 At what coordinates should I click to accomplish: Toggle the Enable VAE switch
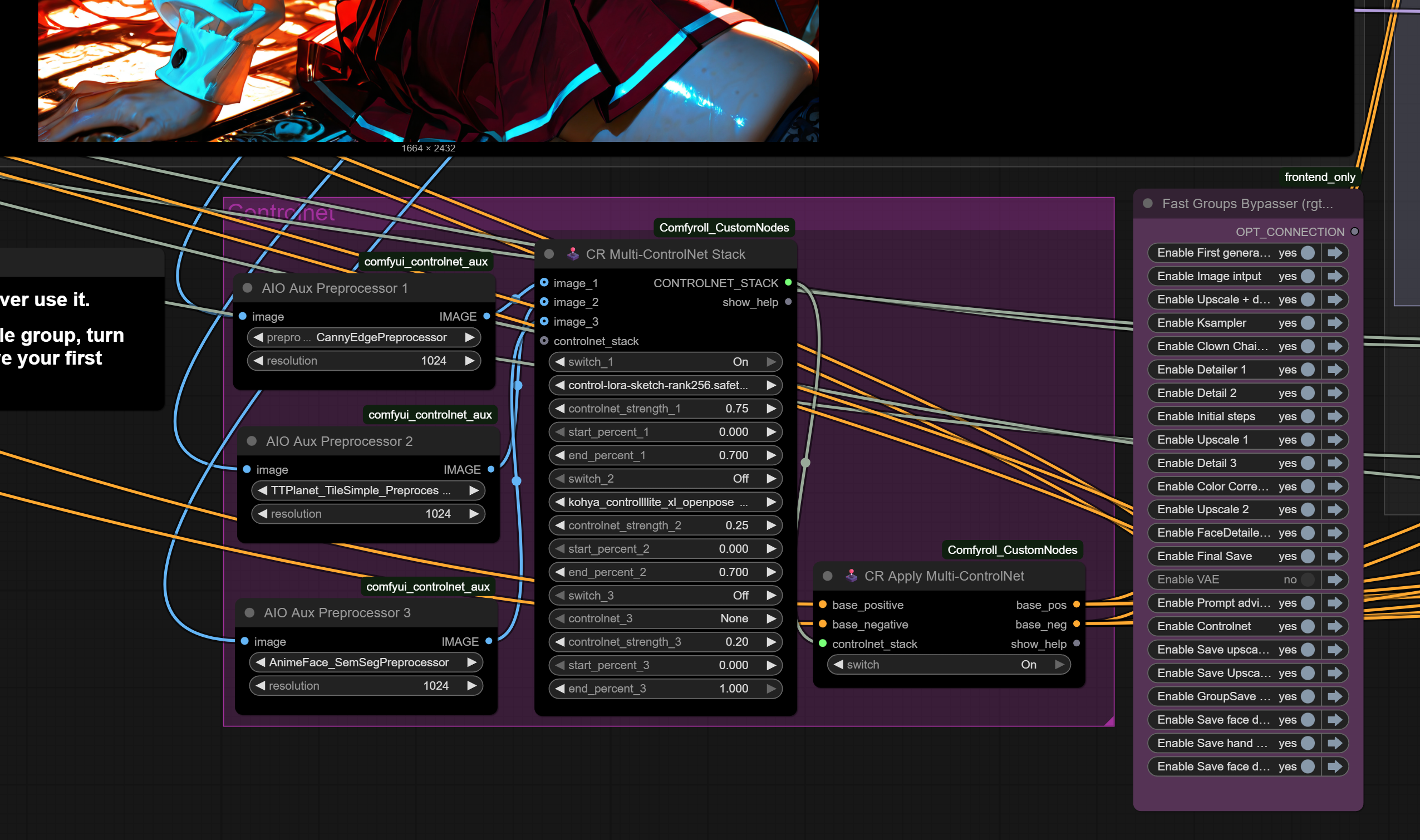(x=1308, y=579)
